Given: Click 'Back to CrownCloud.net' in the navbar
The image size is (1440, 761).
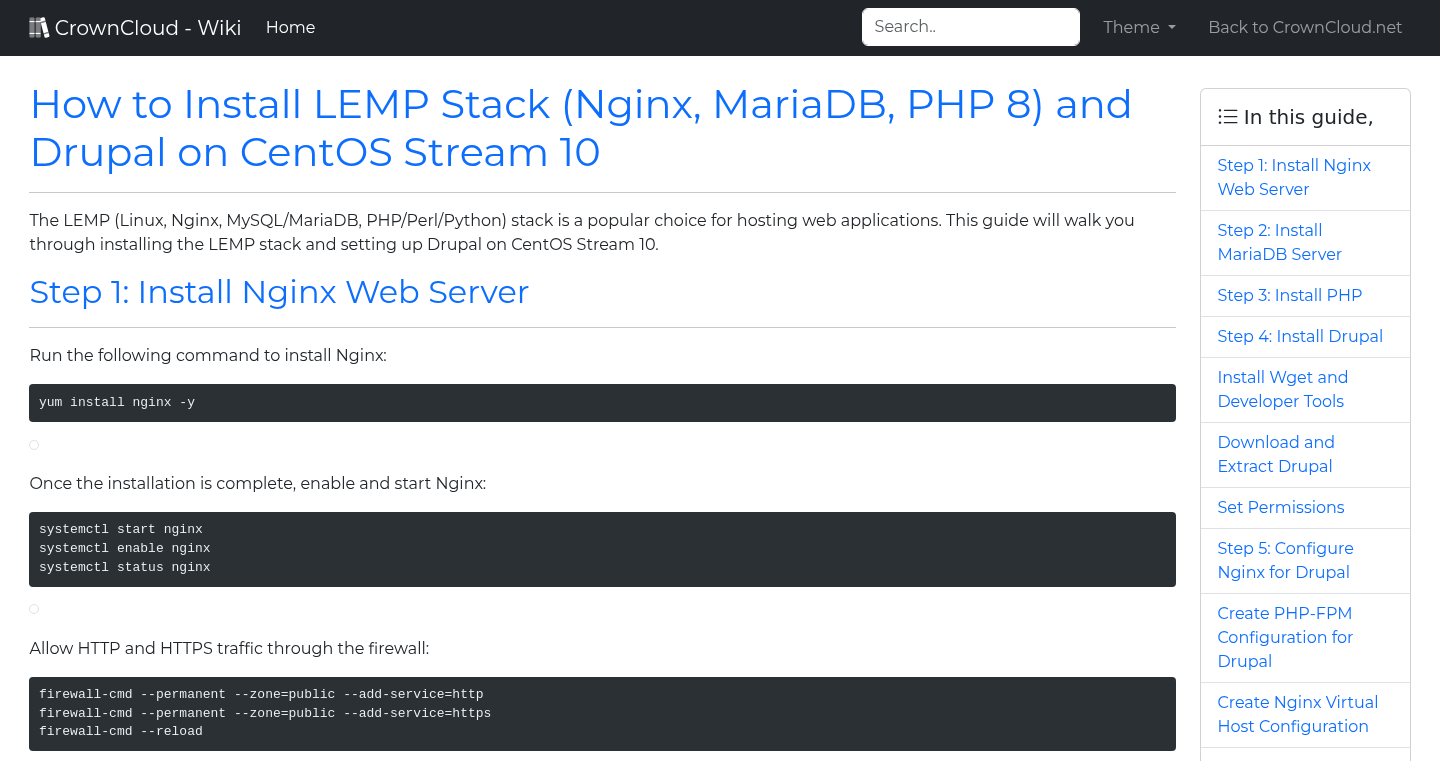Looking at the screenshot, I should coord(1305,27).
